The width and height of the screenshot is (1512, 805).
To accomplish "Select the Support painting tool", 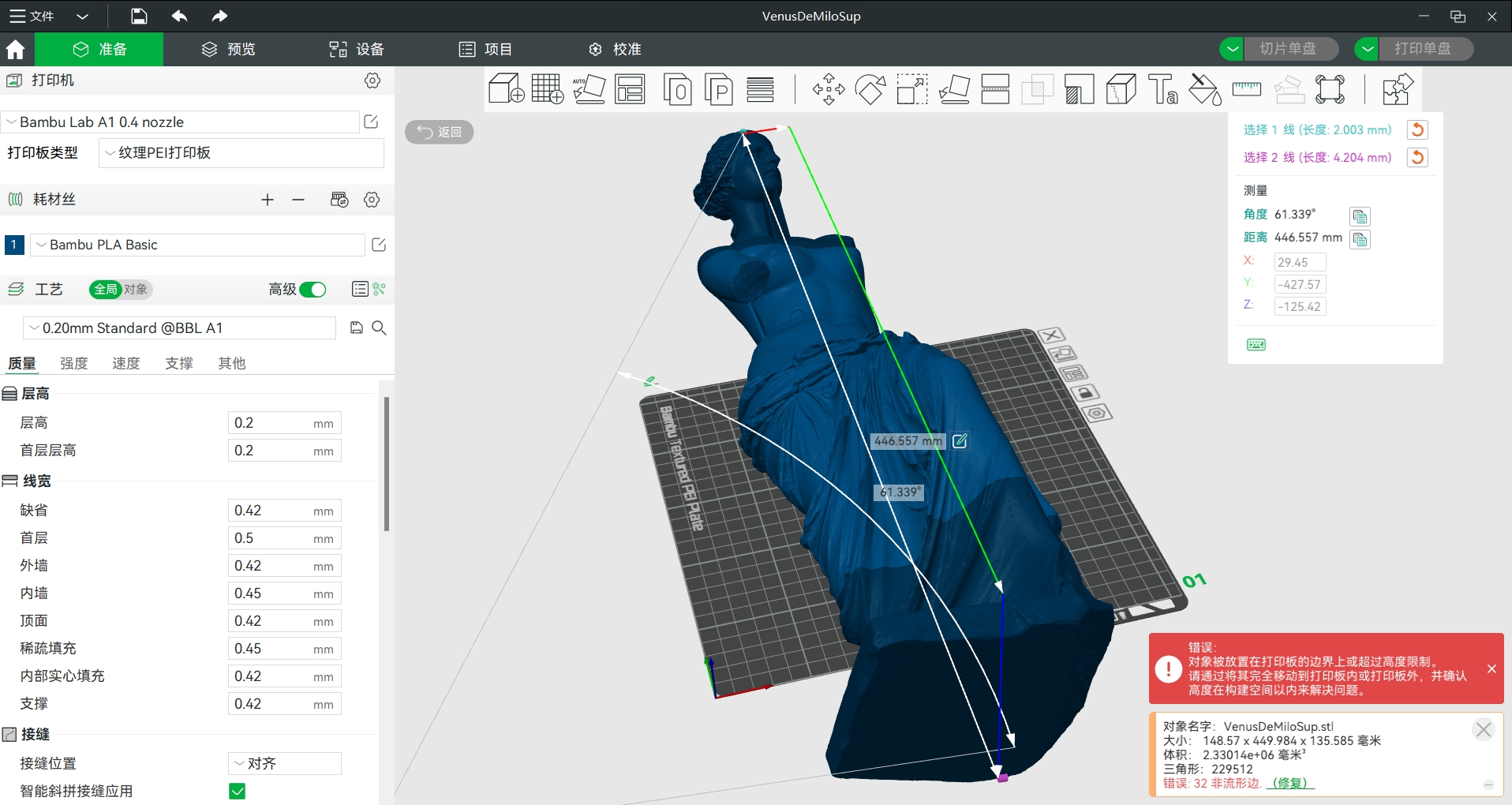I will pyautogui.click(x=1079, y=88).
